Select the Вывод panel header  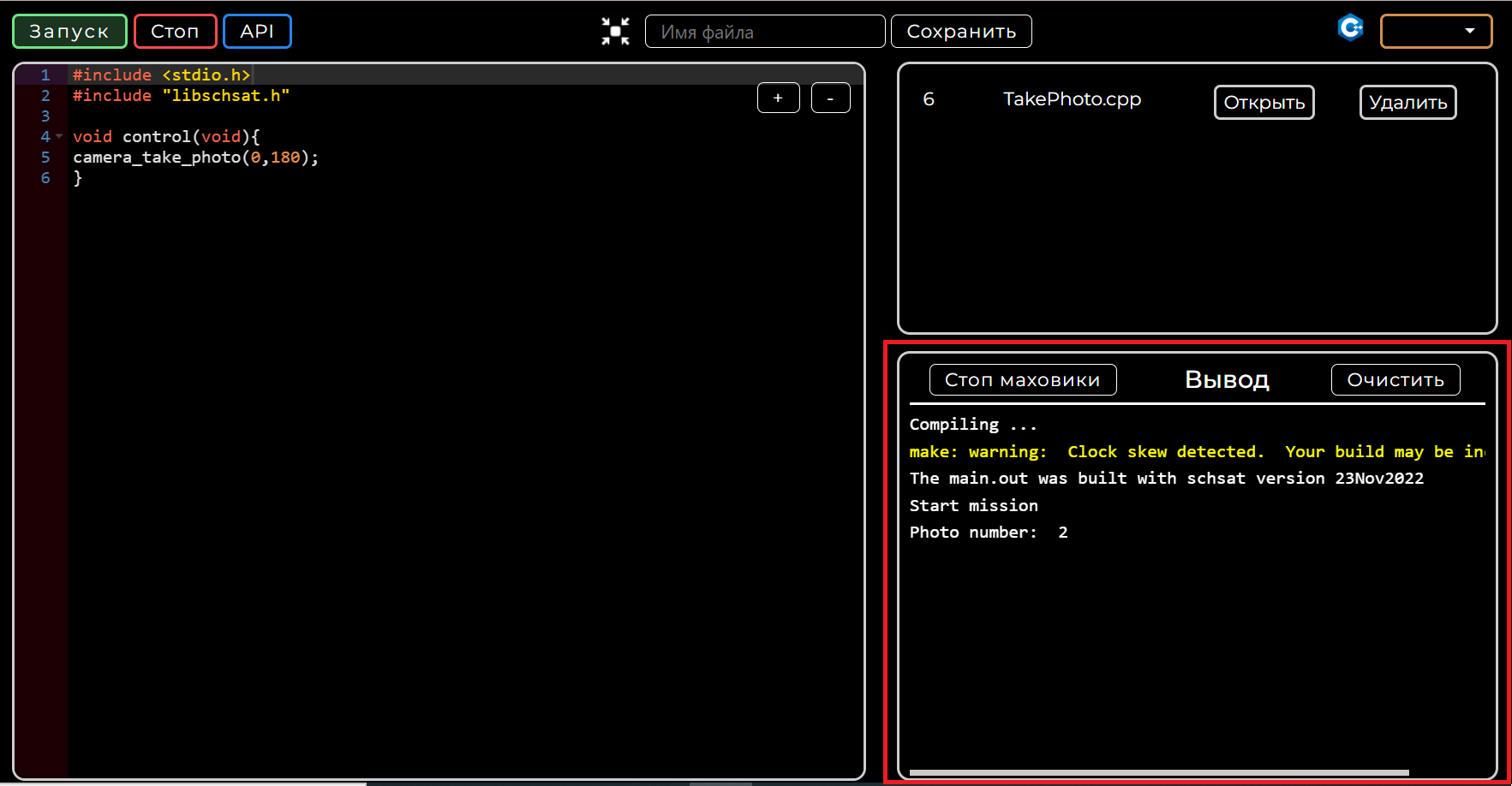click(1227, 379)
